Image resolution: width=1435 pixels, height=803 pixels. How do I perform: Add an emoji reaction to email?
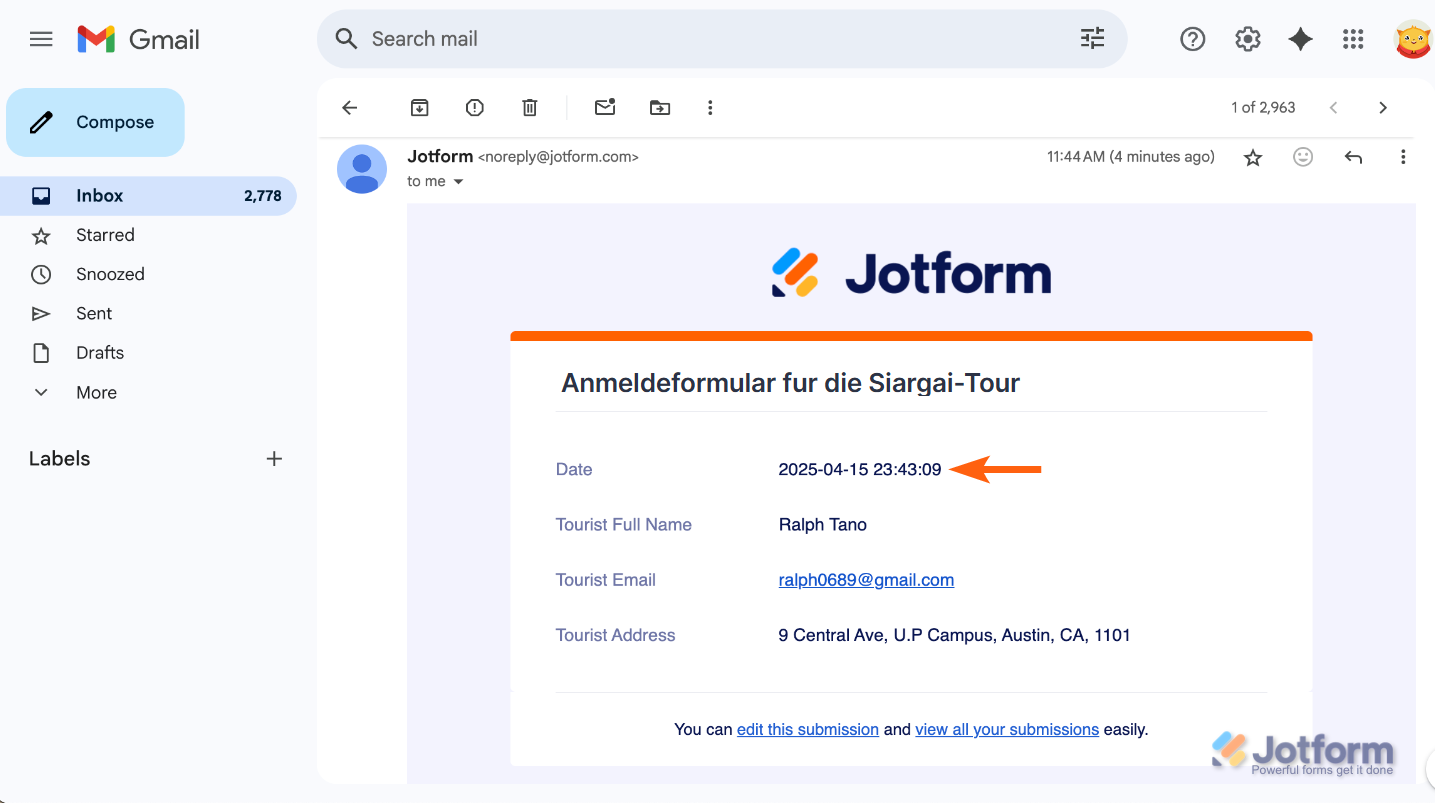pos(1303,157)
